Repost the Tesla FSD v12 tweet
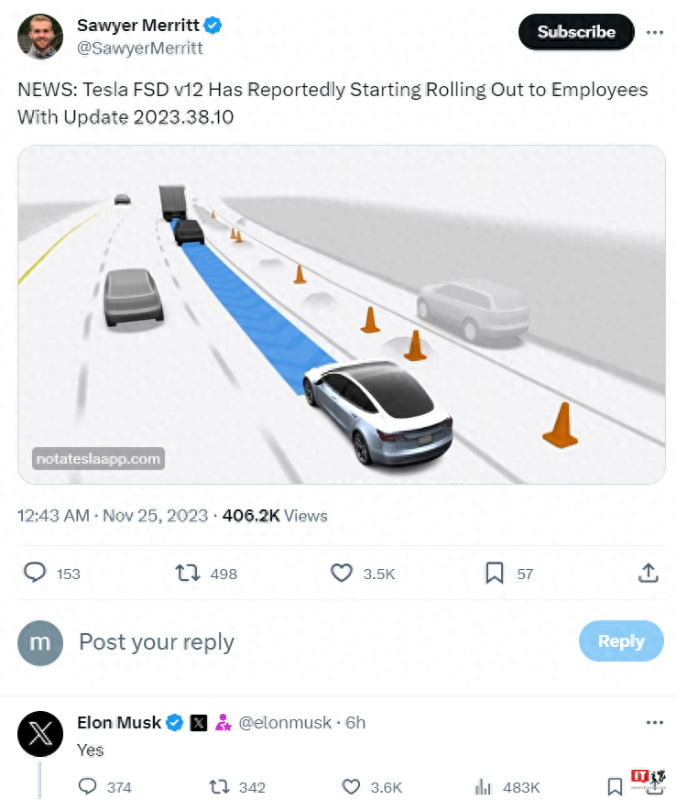The image size is (696, 810). (x=187, y=573)
